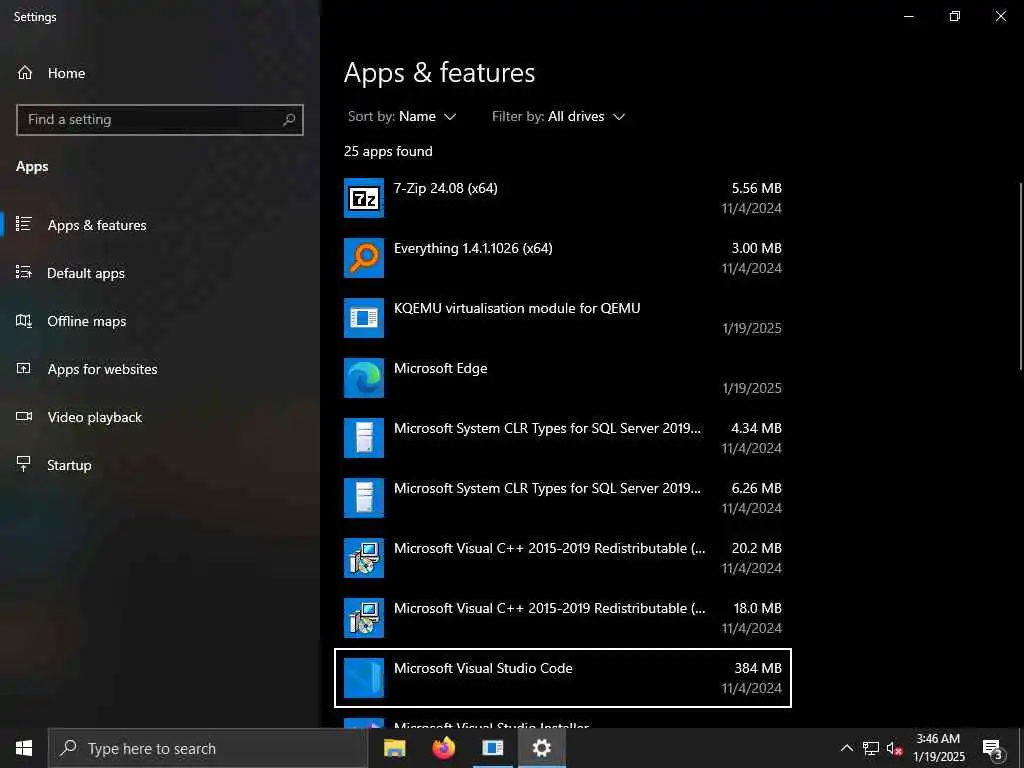Open Offline maps settings

[160, 321]
